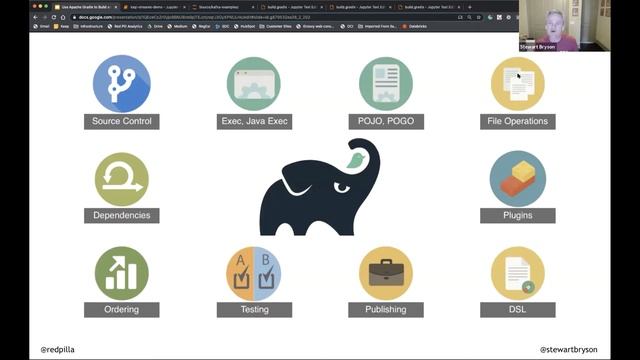Click the POJO, POGO label
640x360 pixels.
click(386, 122)
